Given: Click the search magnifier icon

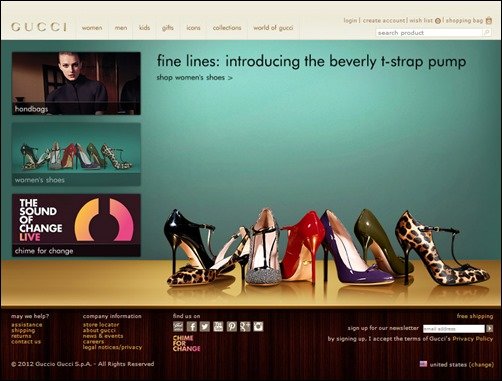Looking at the screenshot, I should 487,32.
